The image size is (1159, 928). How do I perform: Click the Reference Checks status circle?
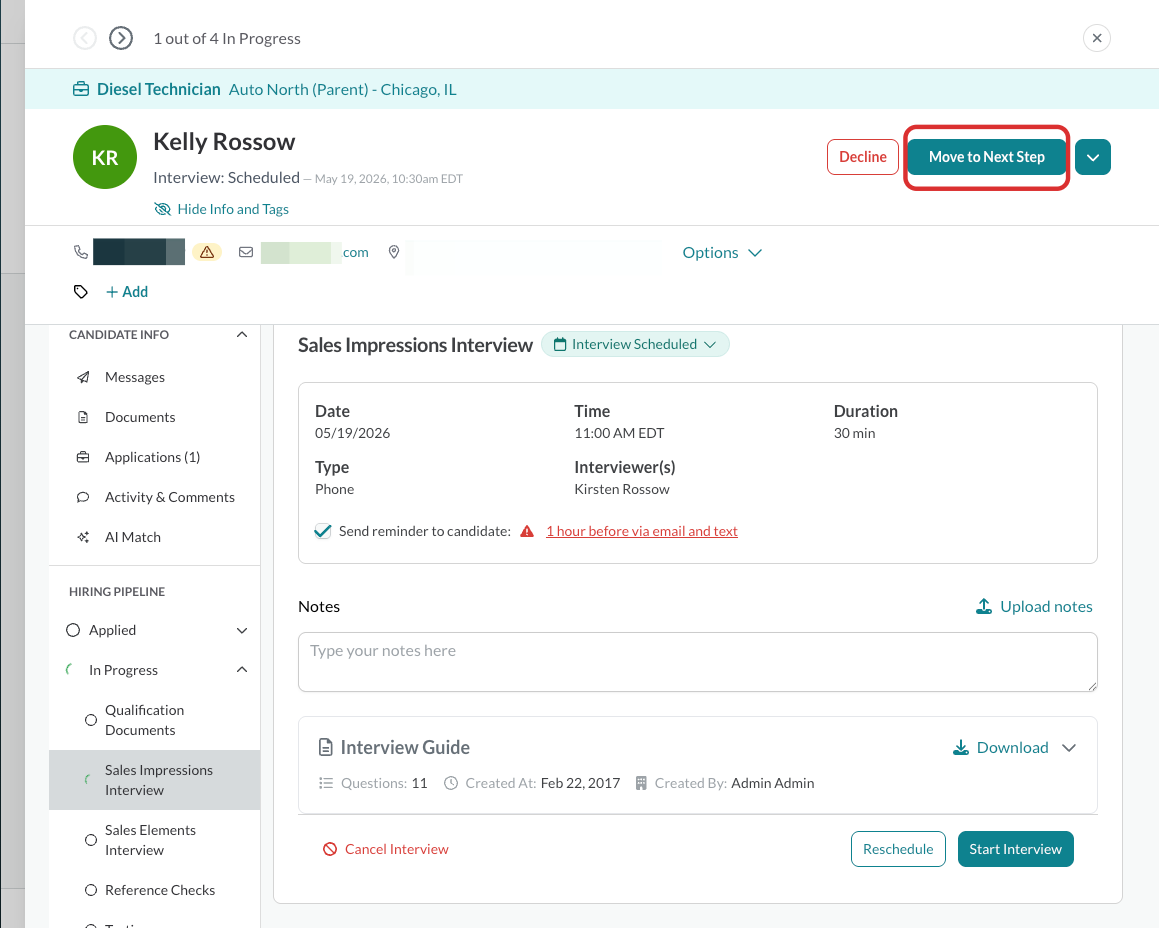91,890
